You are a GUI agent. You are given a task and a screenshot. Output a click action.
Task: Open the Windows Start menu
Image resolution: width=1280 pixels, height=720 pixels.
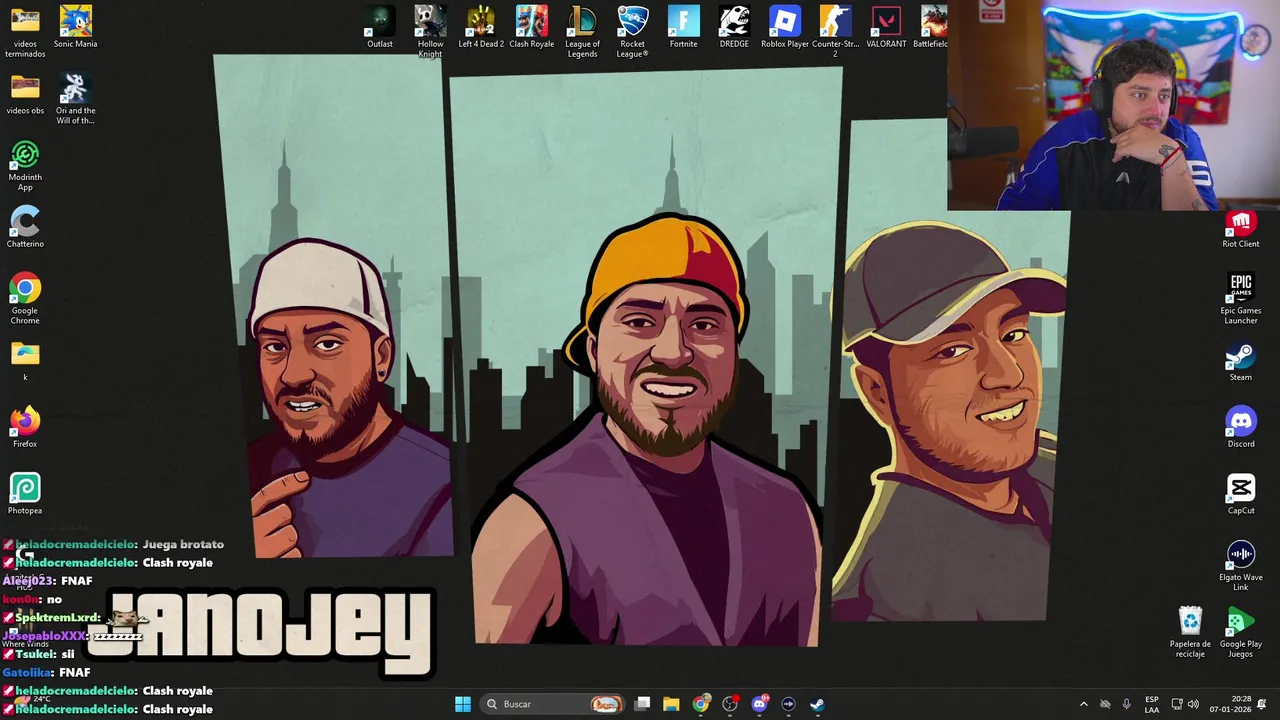[463, 704]
